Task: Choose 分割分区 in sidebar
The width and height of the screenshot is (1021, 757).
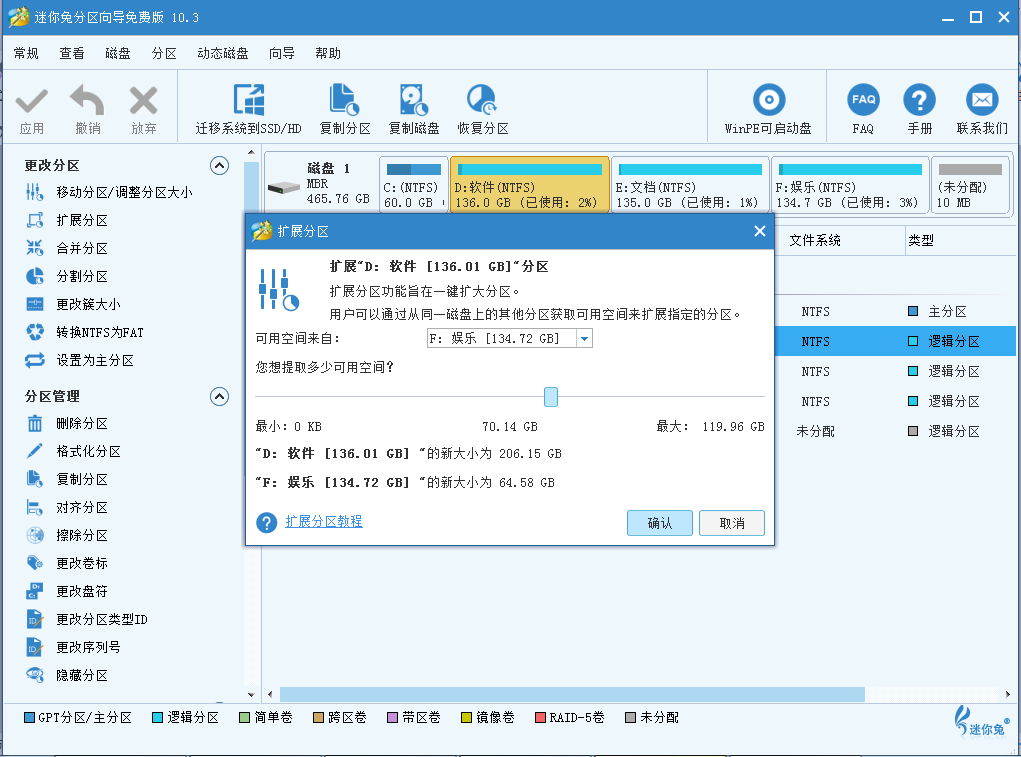Action: click(66, 276)
